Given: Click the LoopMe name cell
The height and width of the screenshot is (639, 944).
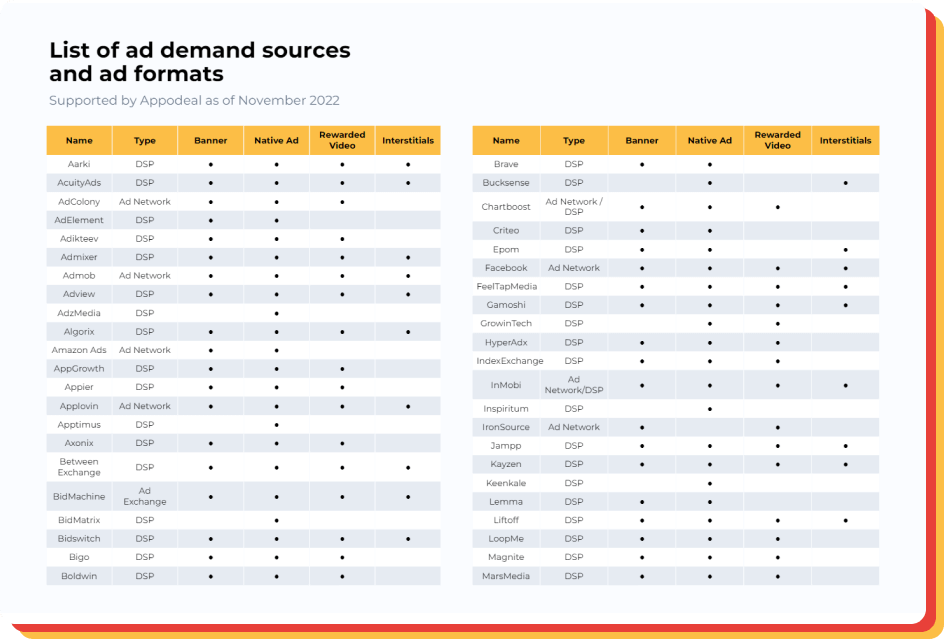Looking at the screenshot, I should tap(506, 539).
